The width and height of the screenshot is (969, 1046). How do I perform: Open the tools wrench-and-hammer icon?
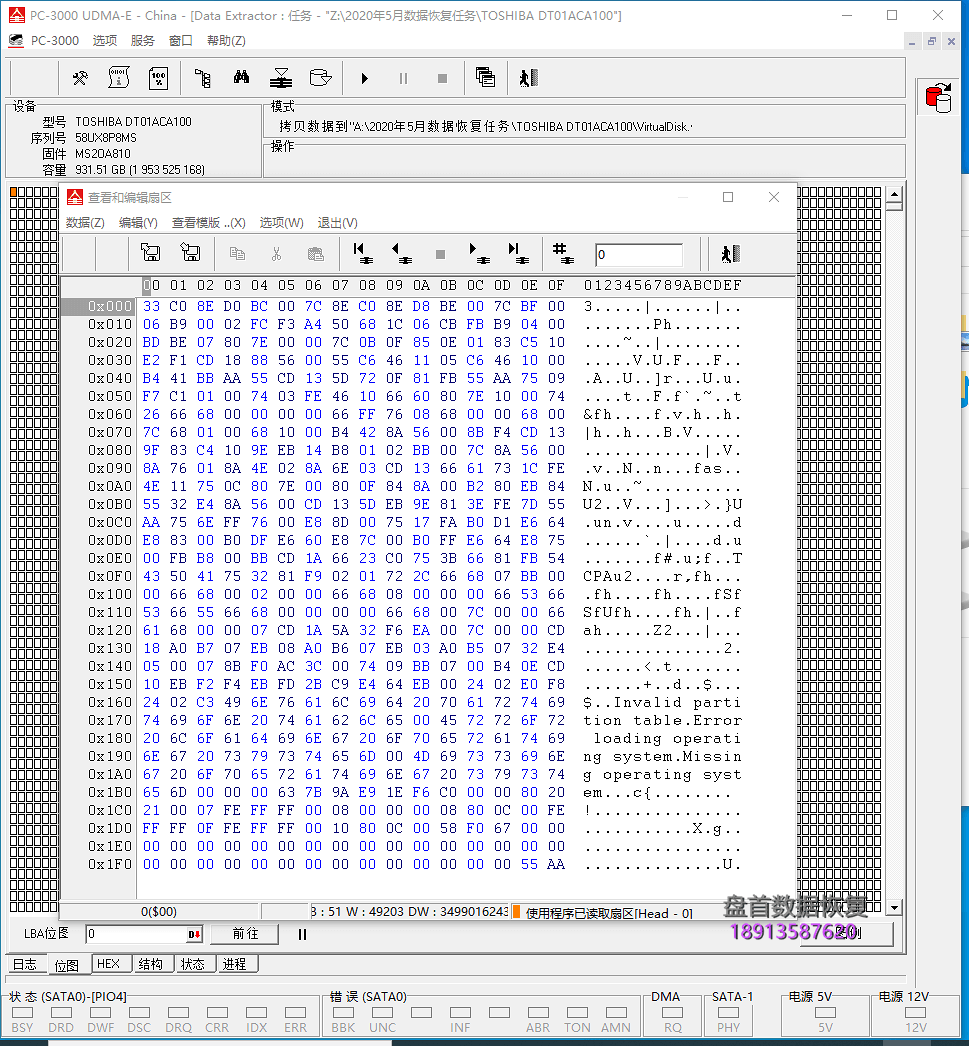coord(80,79)
